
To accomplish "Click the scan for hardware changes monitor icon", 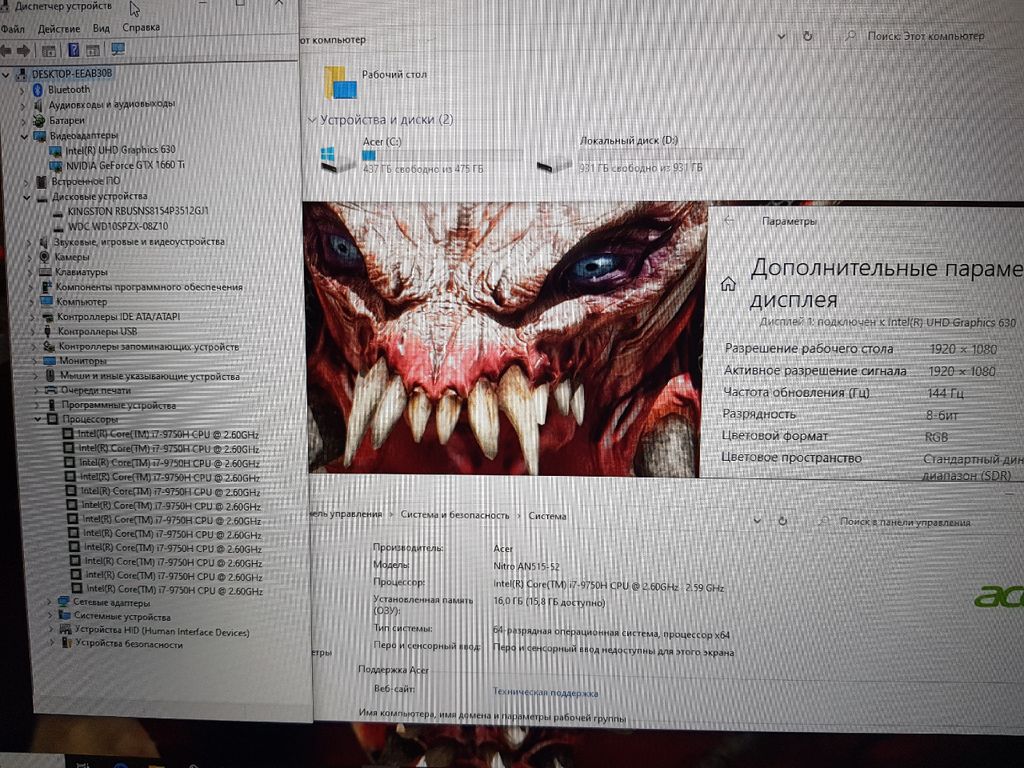I will pyautogui.click(x=118, y=49).
